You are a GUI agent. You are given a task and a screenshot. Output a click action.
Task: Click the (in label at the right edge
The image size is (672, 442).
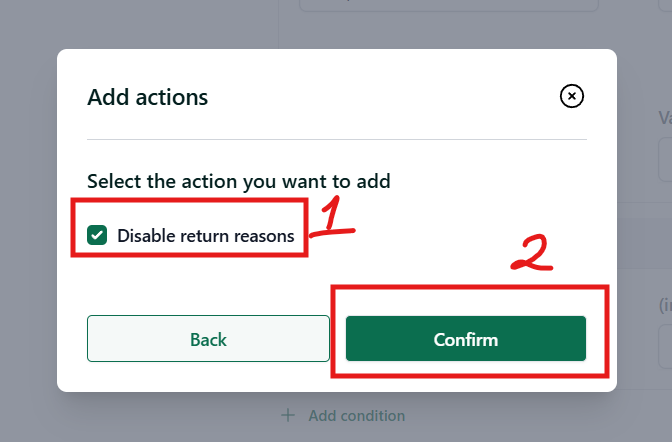[x=665, y=305]
